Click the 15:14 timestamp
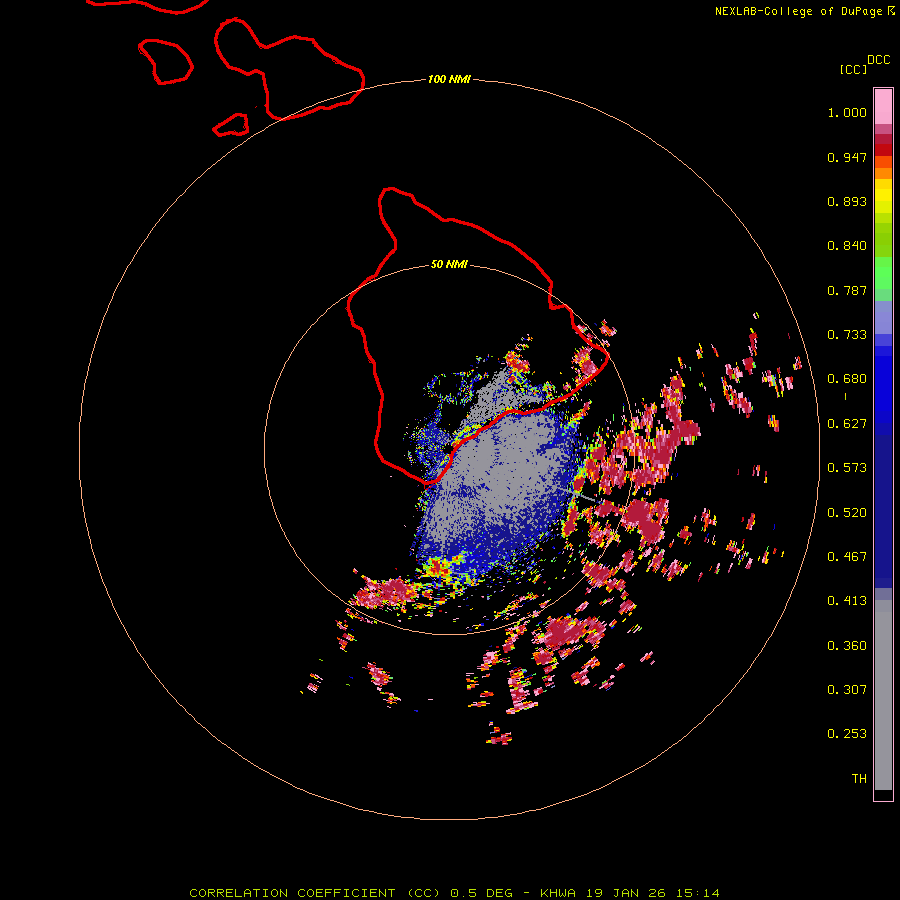This screenshot has width=900, height=900. click(x=697, y=893)
